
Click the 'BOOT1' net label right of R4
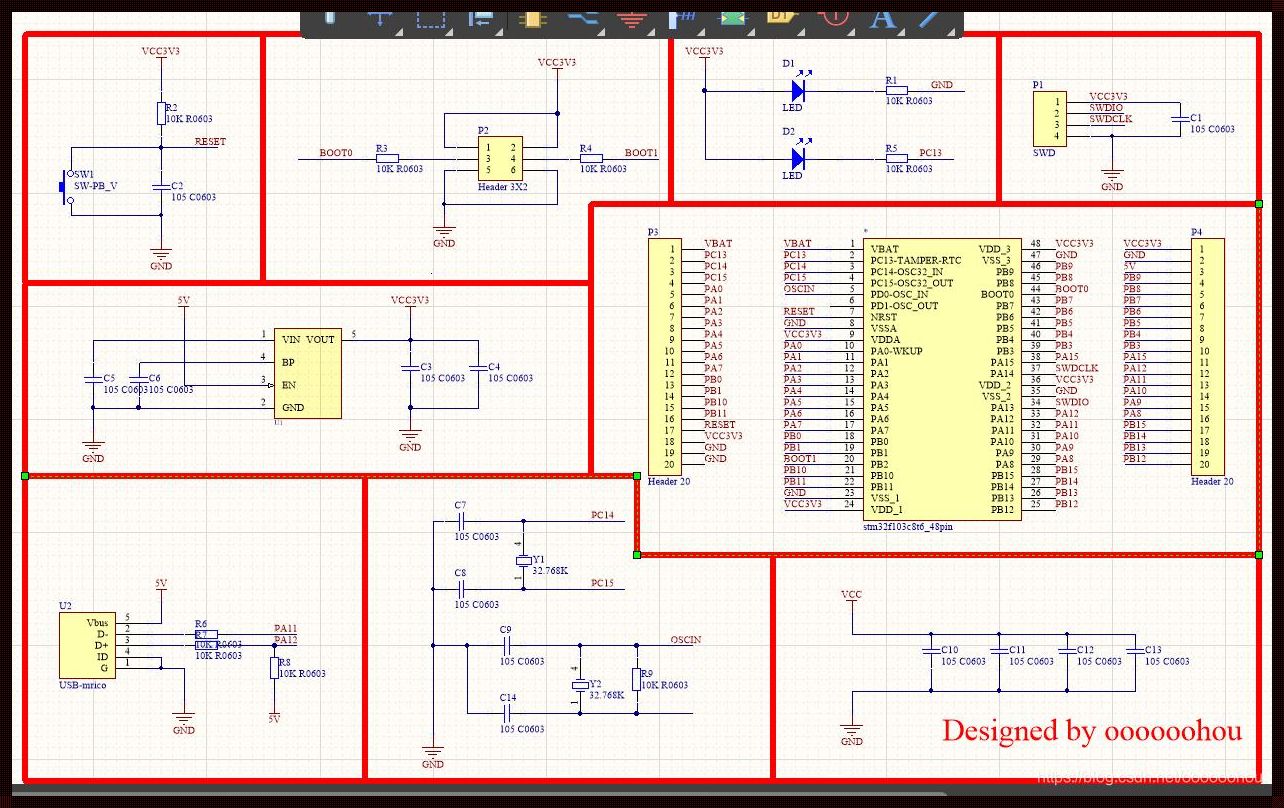(642, 153)
